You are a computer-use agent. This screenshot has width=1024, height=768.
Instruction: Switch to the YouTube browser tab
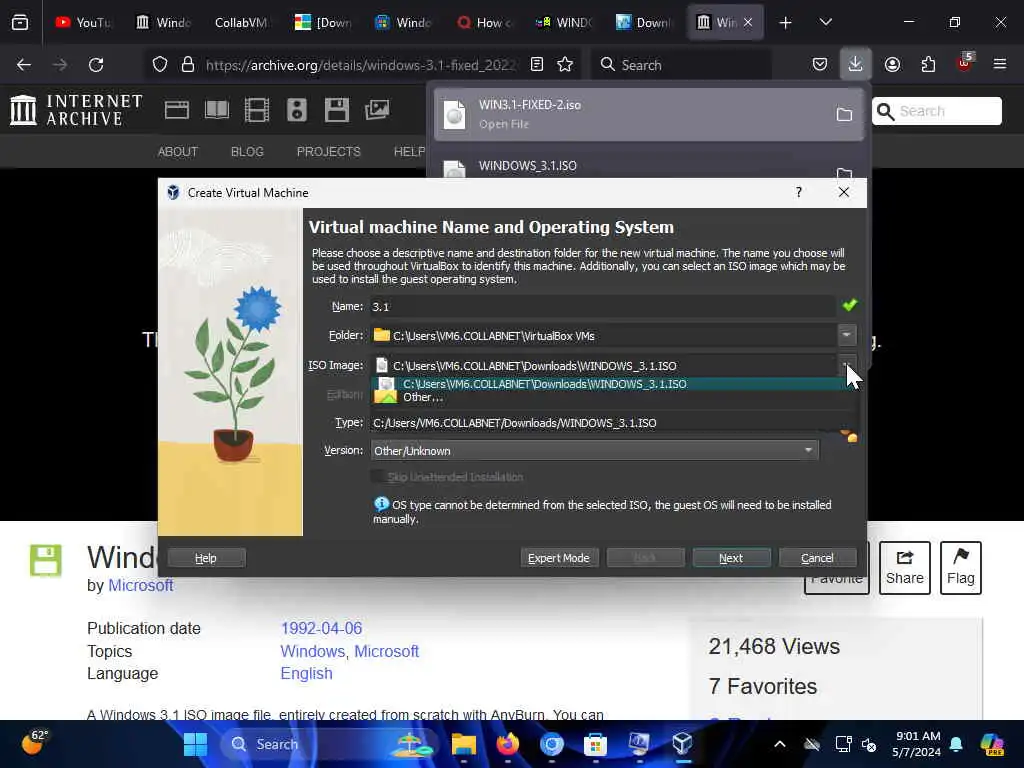84,22
